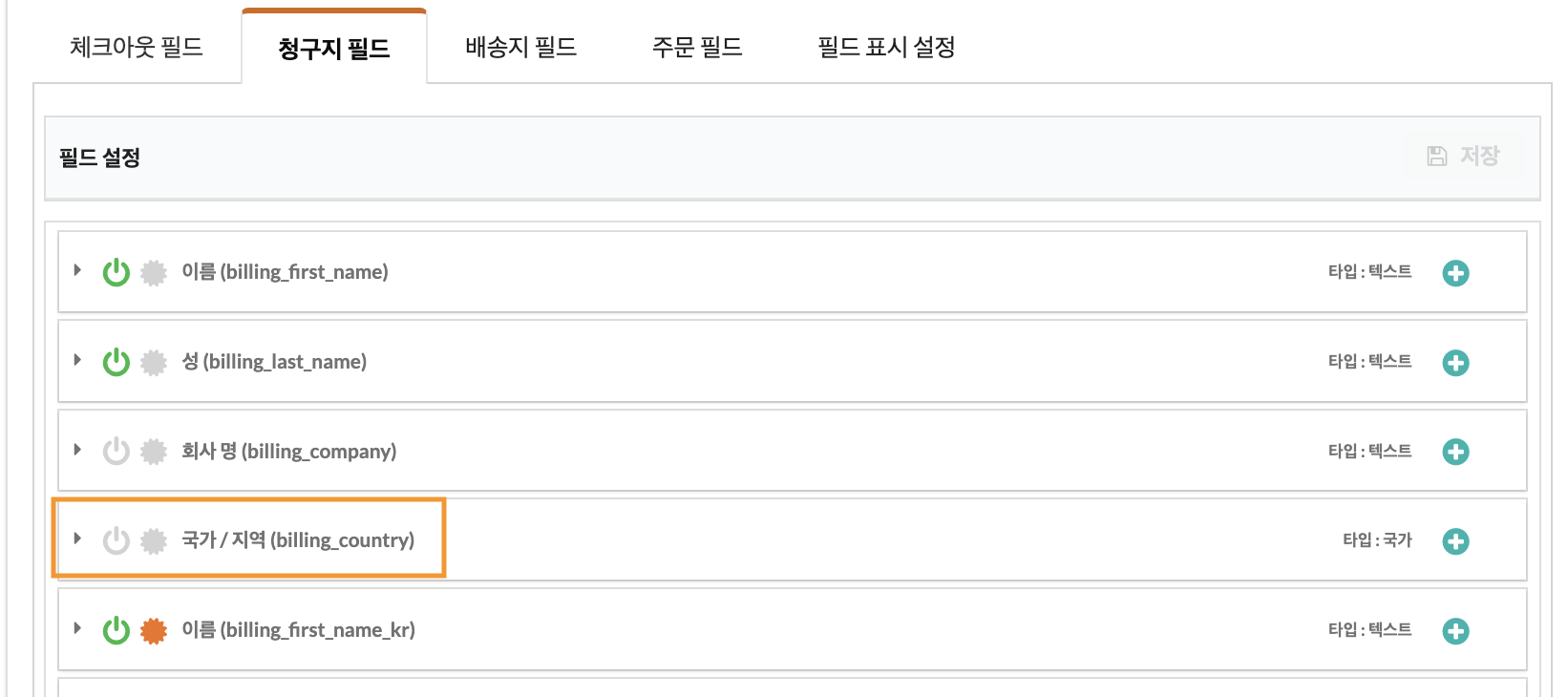Image resolution: width=1568 pixels, height=697 pixels.
Task: Toggle power icon for billing_first_name field
Action: [x=117, y=272]
